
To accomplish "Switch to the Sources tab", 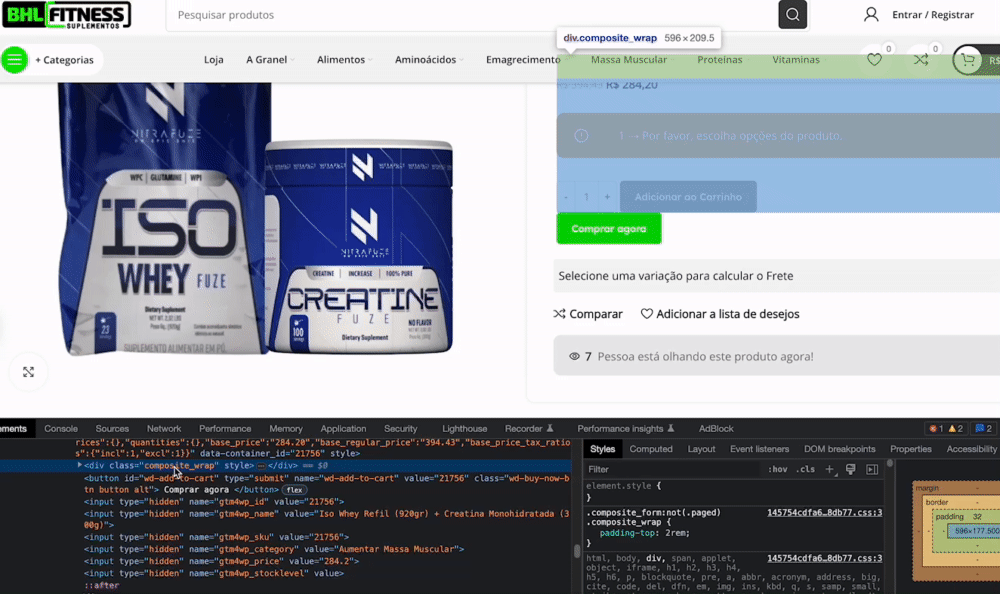I will (x=112, y=429).
